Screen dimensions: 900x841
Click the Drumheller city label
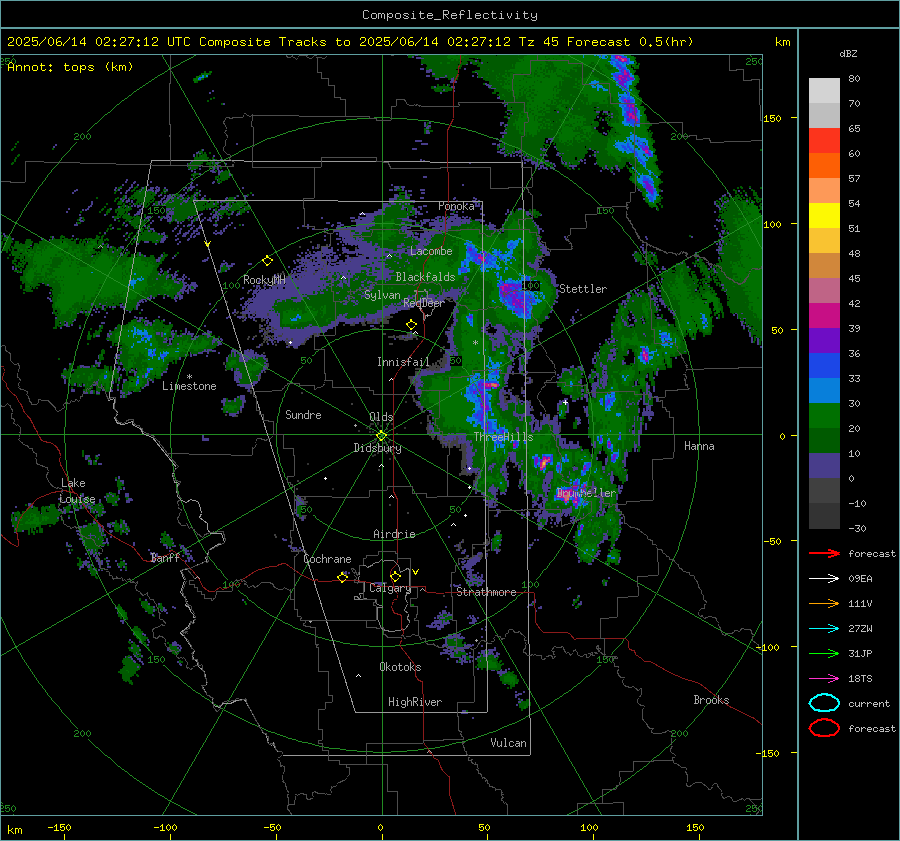[586, 493]
